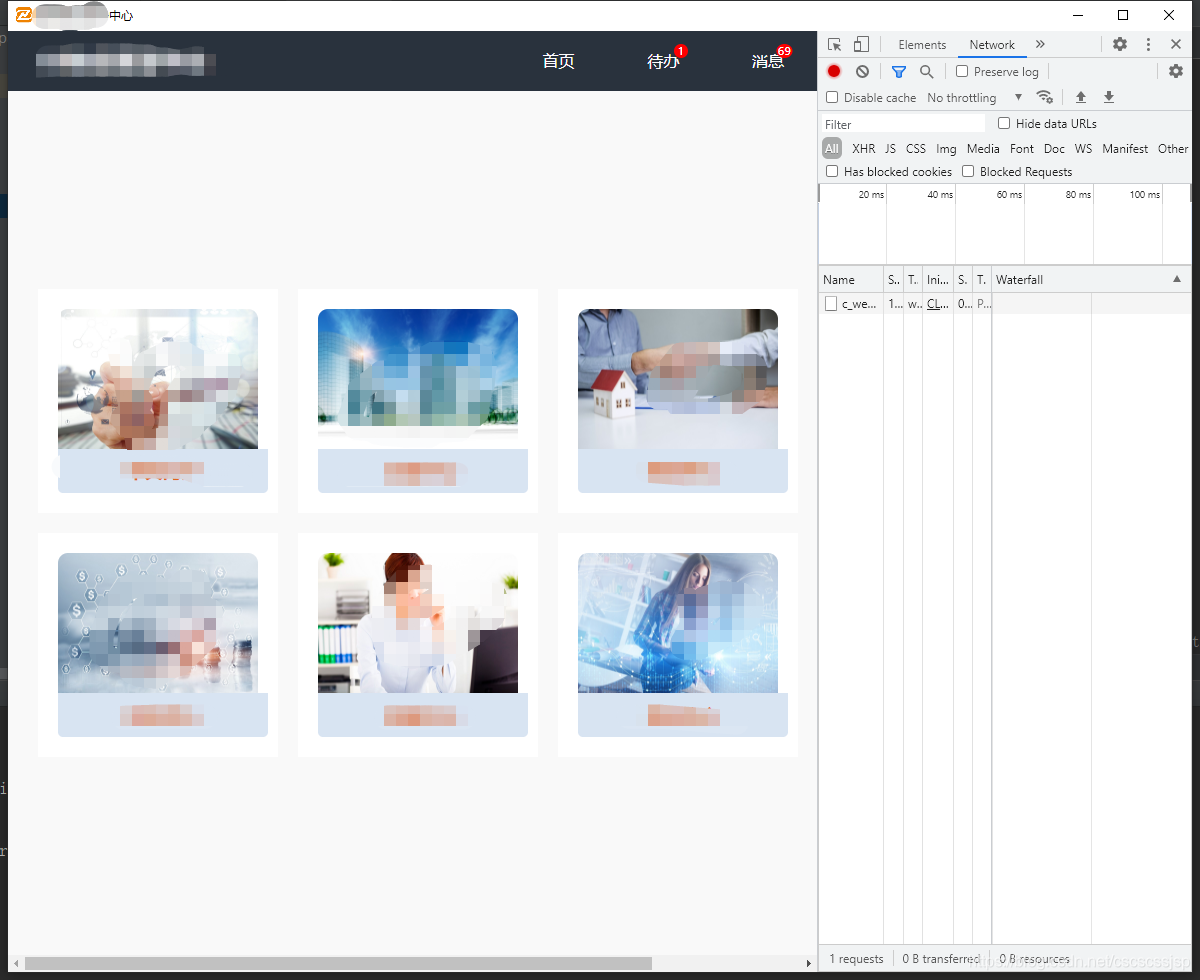Image resolution: width=1200 pixels, height=980 pixels.
Task: Toggle the Waterfall sort arrow
Action: [x=1177, y=279]
